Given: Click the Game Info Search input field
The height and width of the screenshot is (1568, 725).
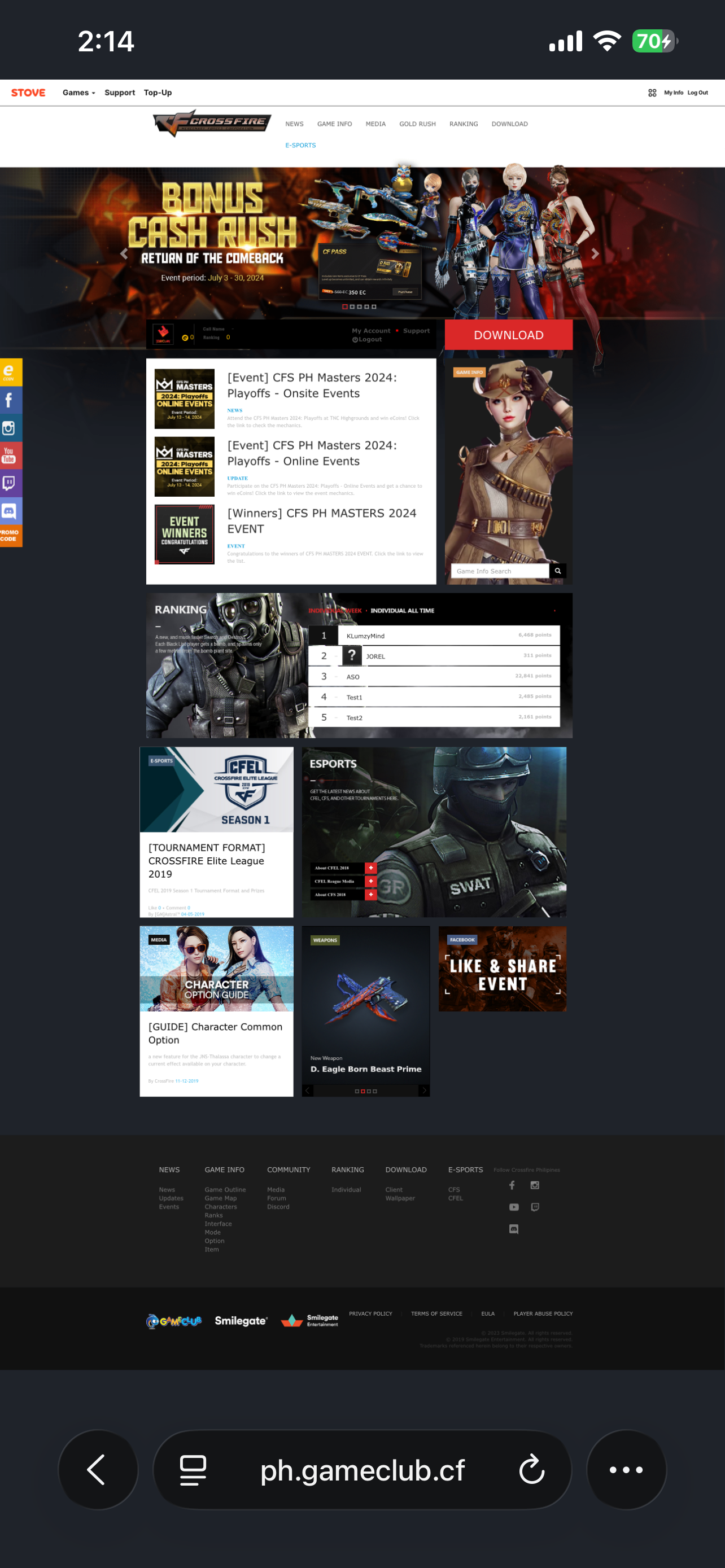Looking at the screenshot, I should 499,571.
